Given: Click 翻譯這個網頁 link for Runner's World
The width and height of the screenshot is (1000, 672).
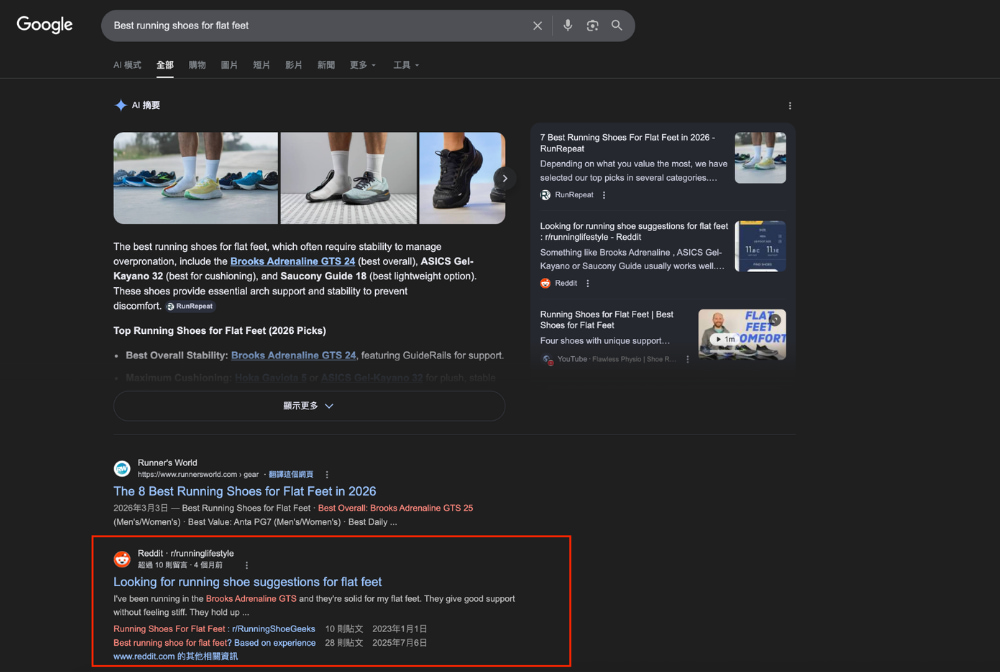Looking at the screenshot, I should pos(291,474).
